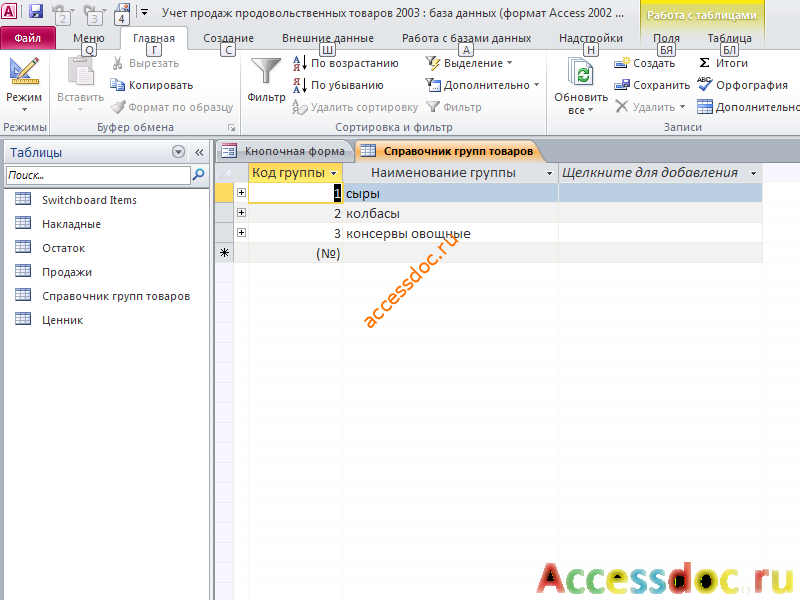Toggle the Фильтр button in sort group
The width and height of the screenshot is (800, 600).
coord(454,107)
